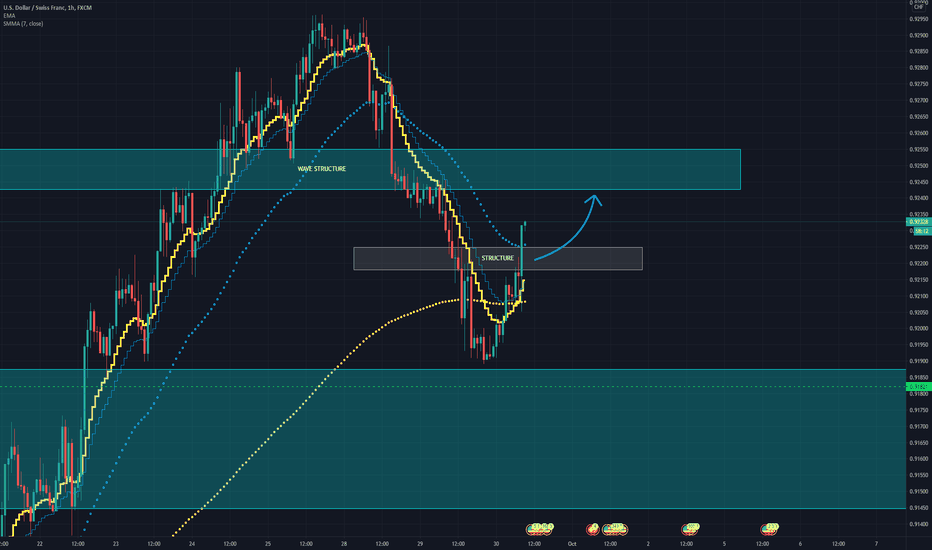Click the 0.92700 price axis label

[x=918, y=100]
